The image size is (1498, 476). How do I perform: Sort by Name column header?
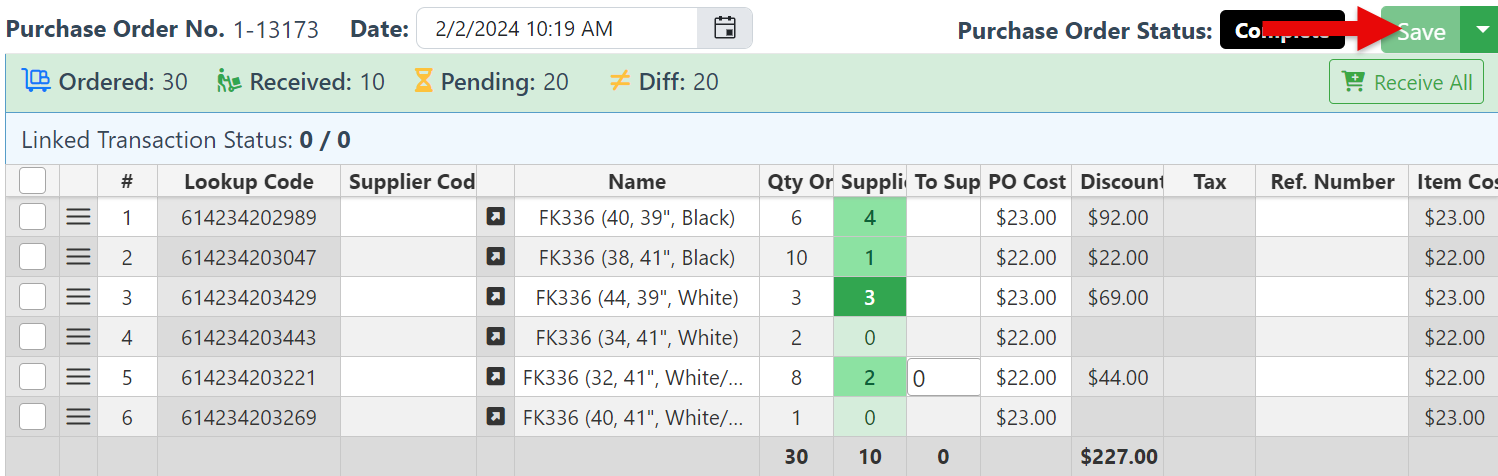pyautogui.click(x=636, y=182)
